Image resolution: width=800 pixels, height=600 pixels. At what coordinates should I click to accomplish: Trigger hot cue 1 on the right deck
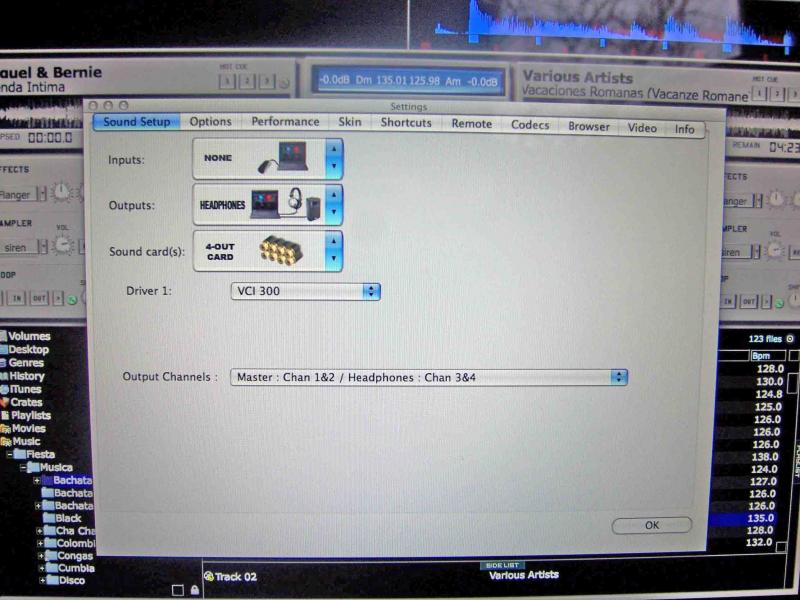point(760,93)
